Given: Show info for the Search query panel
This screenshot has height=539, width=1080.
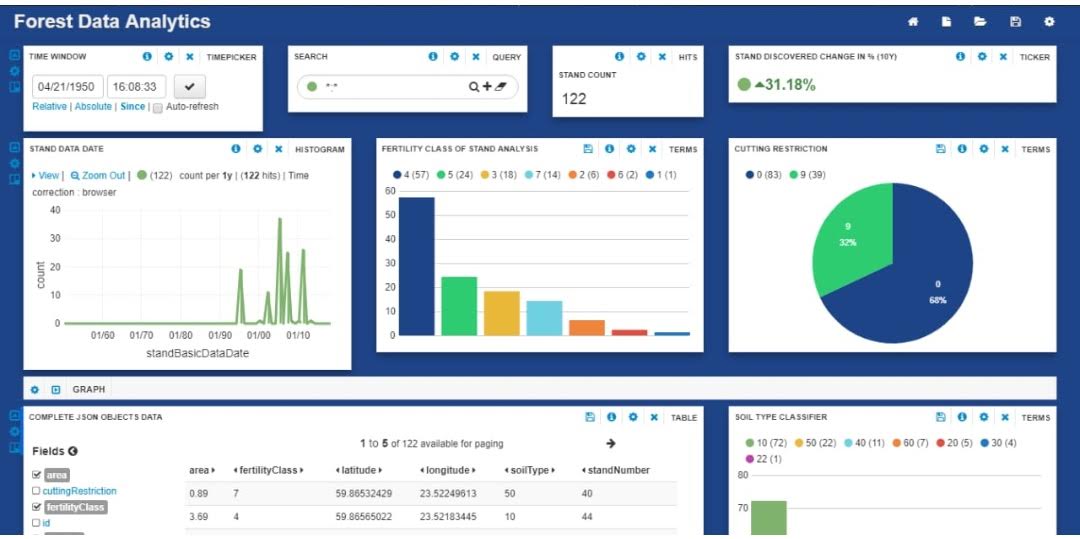Looking at the screenshot, I should pos(433,56).
